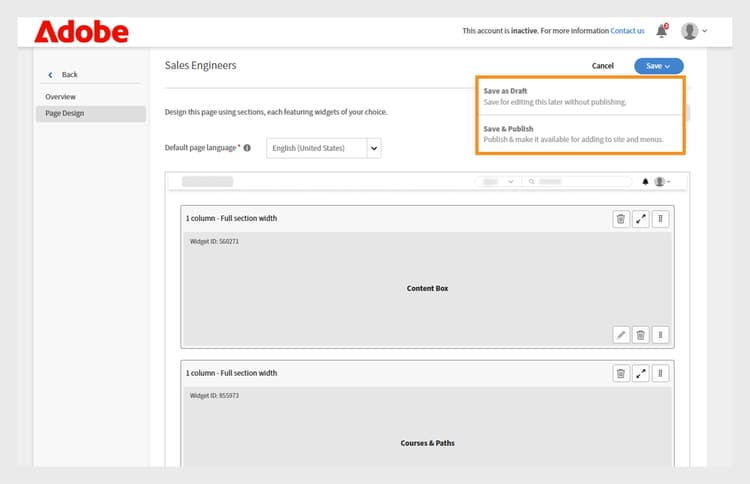750x484 pixels.
Task: Click the Cancel button
Action: 603,66
